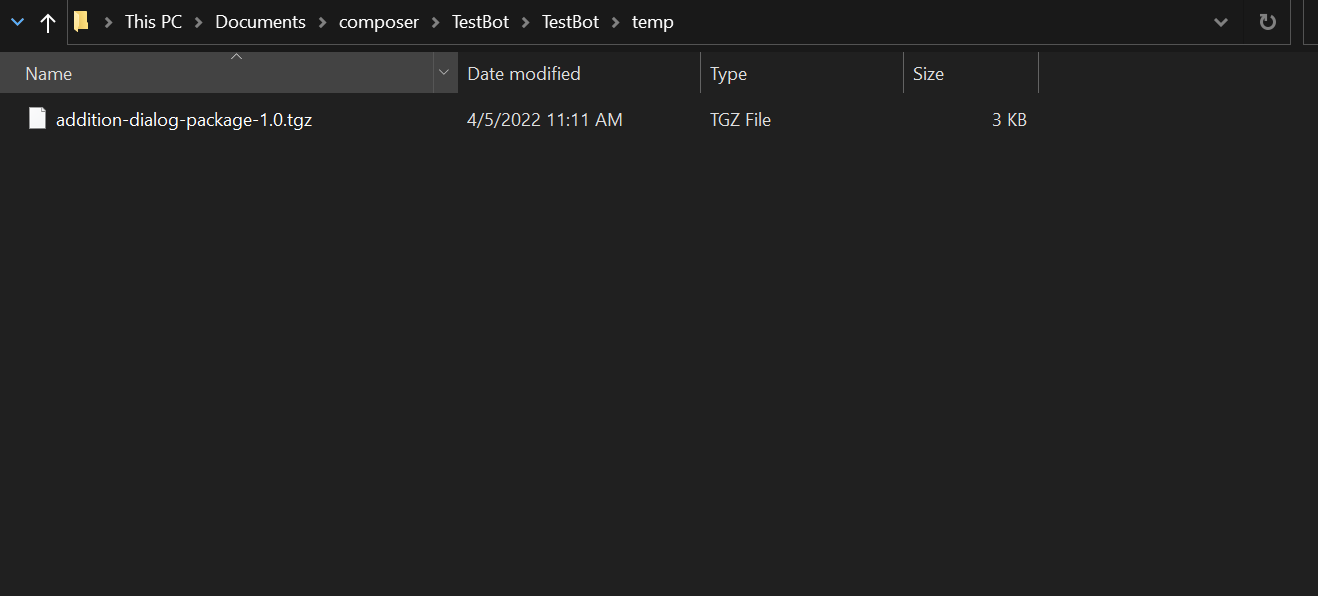This screenshot has height=596, width=1318.
Task: Open recent locations chevron beside Up arrow
Action: pyautogui.click(x=17, y=22)
